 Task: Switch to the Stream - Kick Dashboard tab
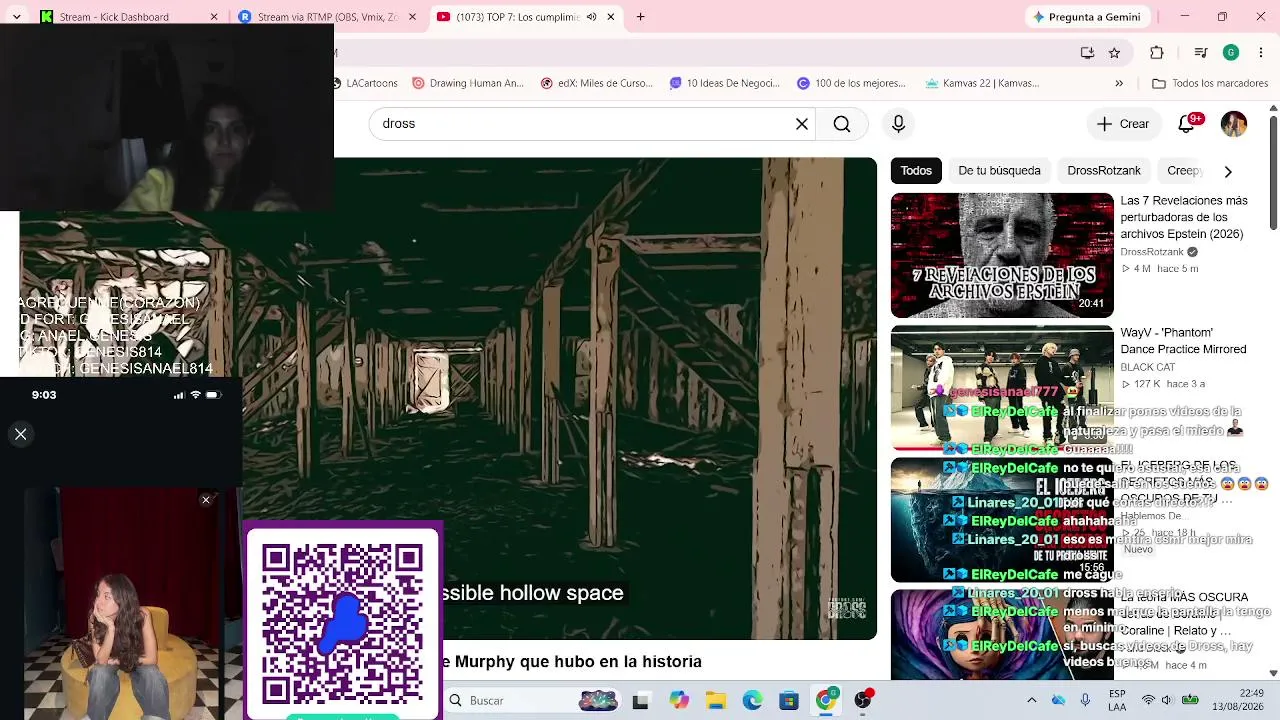(x=125, y=17)
